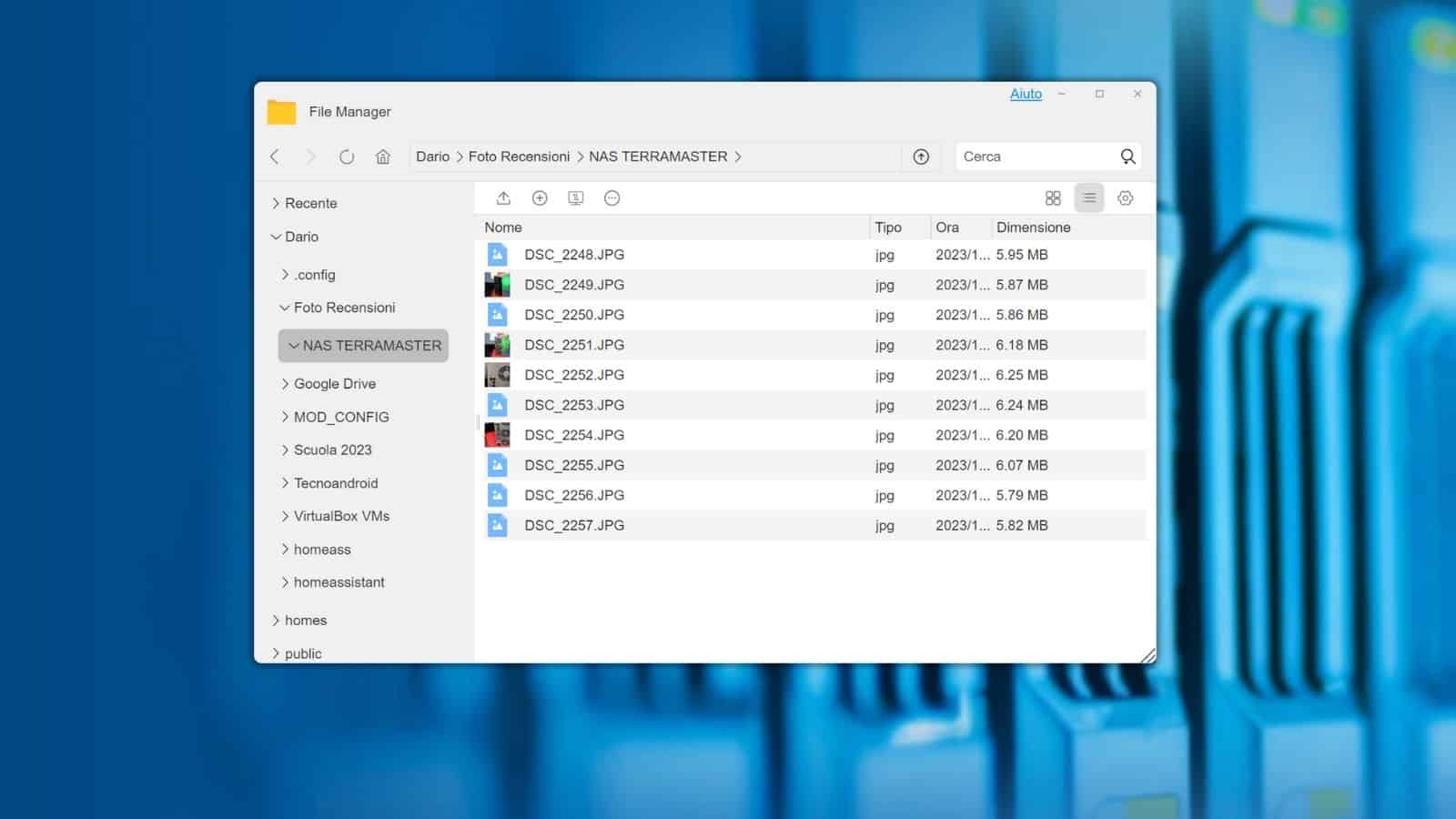Click Foto Recensioni in the breadcrumb path
This screenshot has height=819, width=1456.
tap(519, 157)
